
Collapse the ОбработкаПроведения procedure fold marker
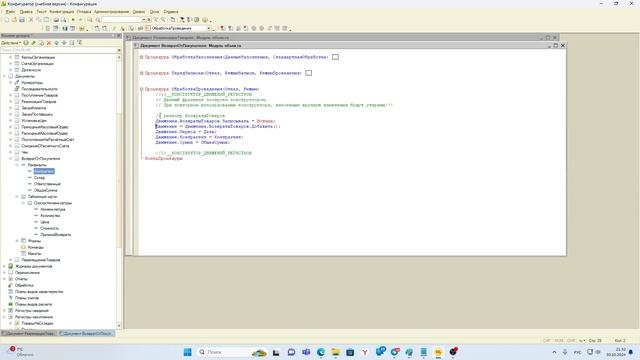142,89
